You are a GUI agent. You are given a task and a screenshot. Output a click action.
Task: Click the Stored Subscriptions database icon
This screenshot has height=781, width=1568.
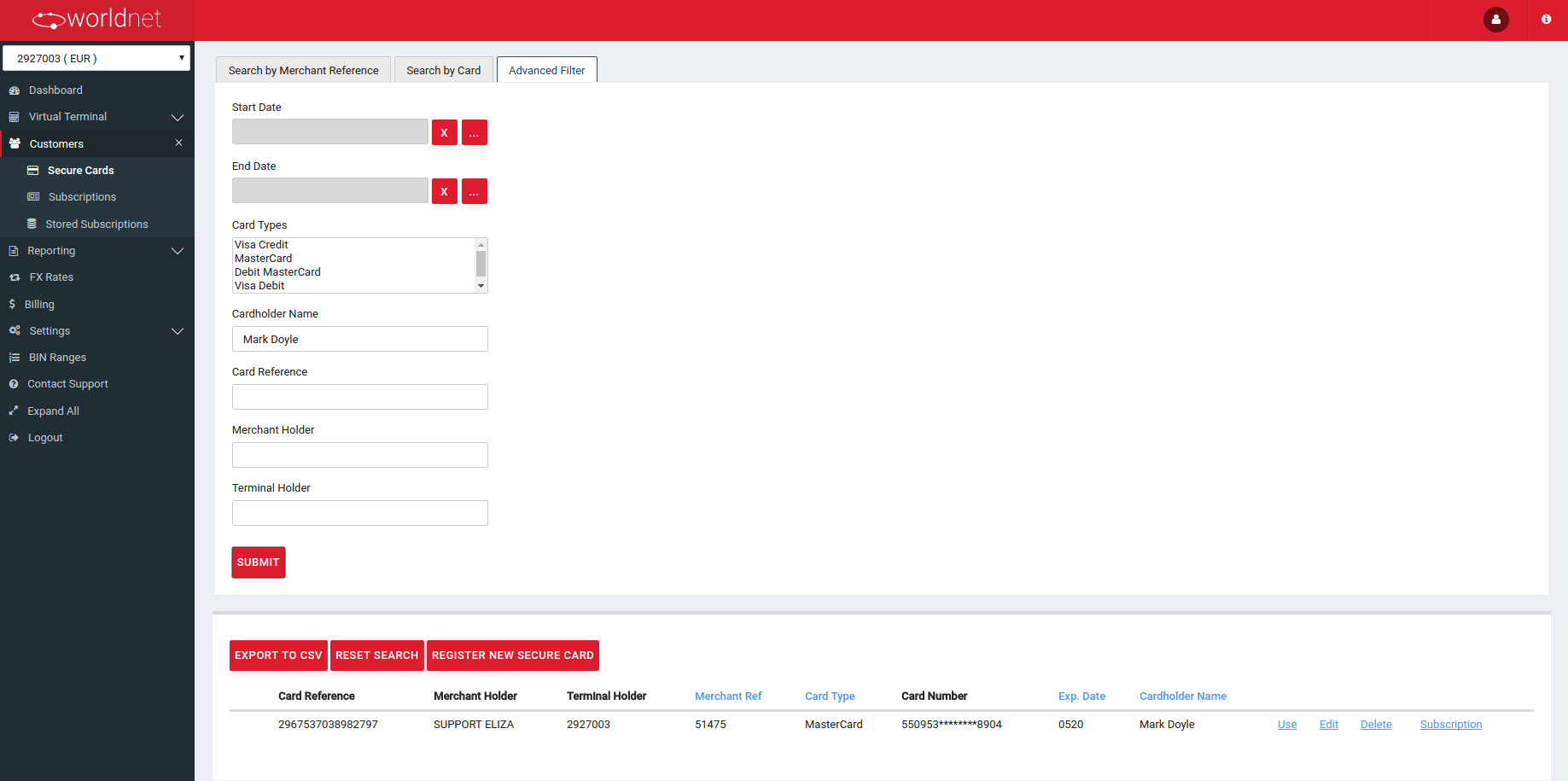tap(32, 224)
